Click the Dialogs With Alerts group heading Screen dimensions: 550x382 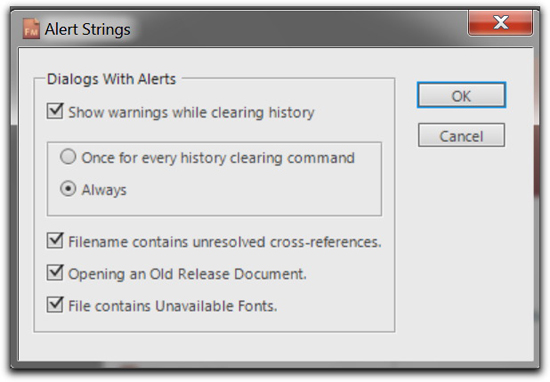tap(112, 79)
